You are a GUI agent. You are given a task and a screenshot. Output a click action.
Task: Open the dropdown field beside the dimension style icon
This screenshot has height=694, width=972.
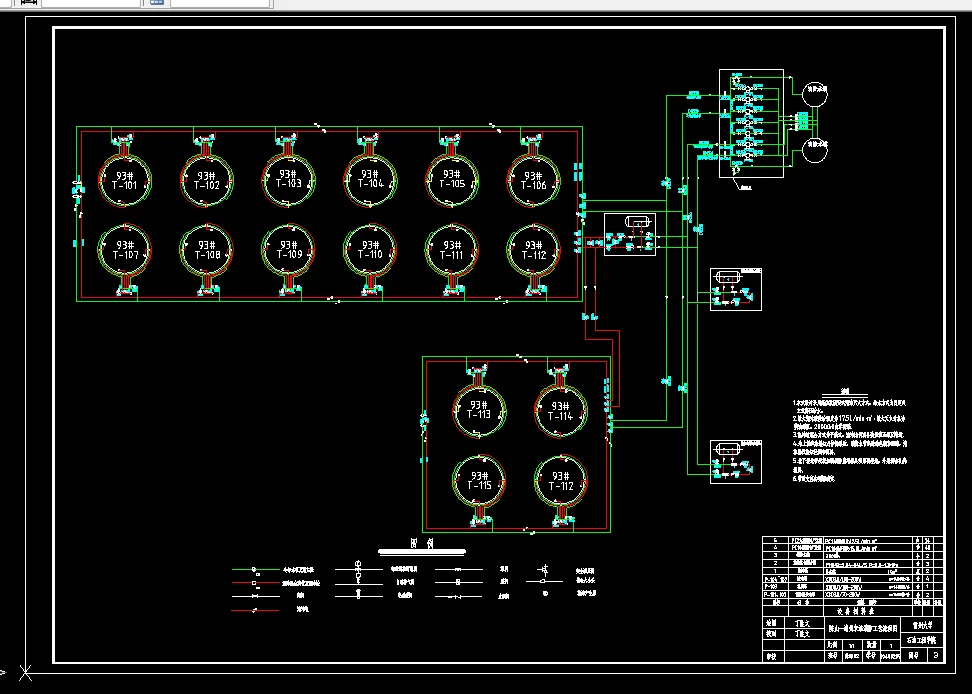click(x=91, y=3)
